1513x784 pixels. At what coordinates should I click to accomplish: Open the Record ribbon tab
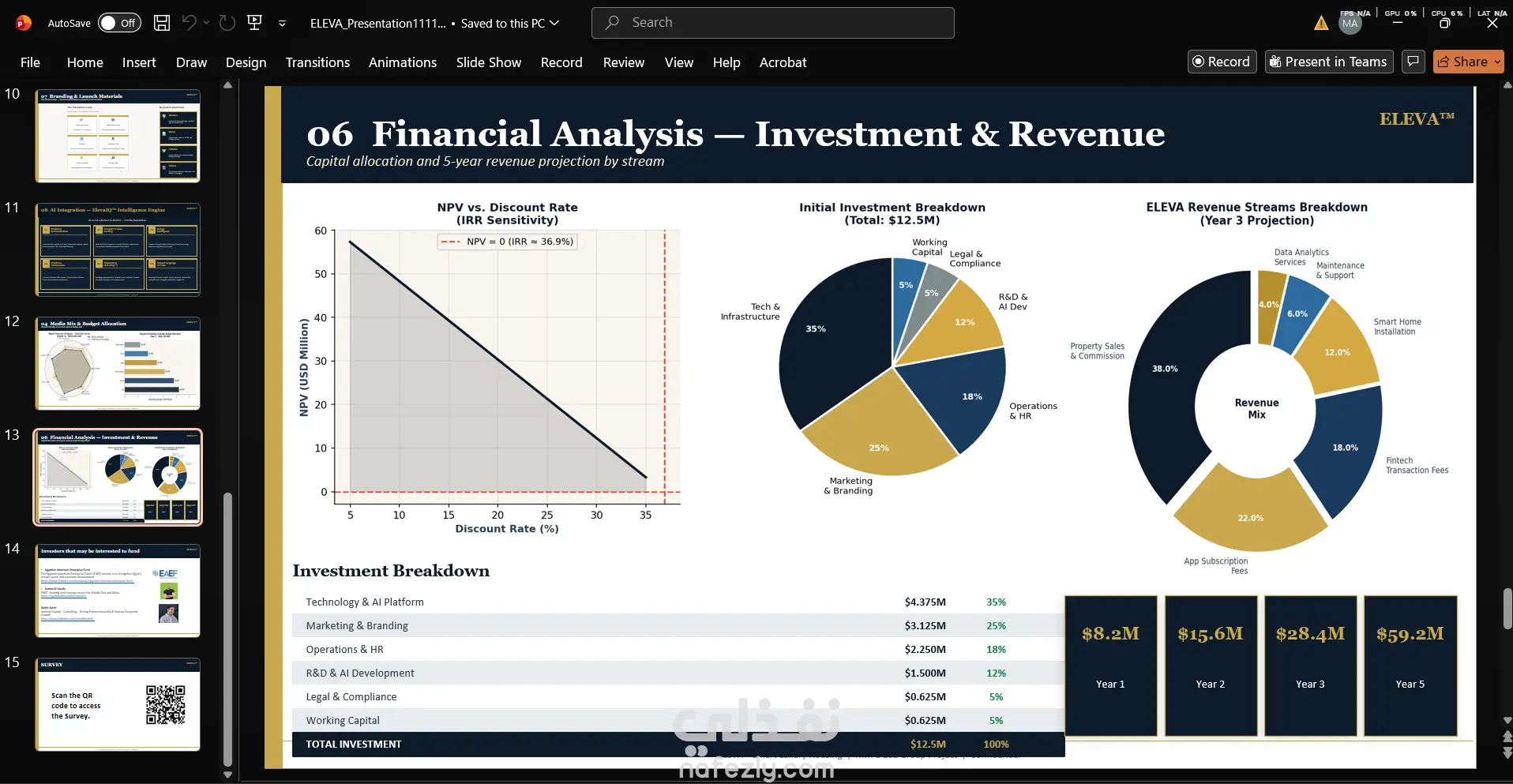[561, 62]
